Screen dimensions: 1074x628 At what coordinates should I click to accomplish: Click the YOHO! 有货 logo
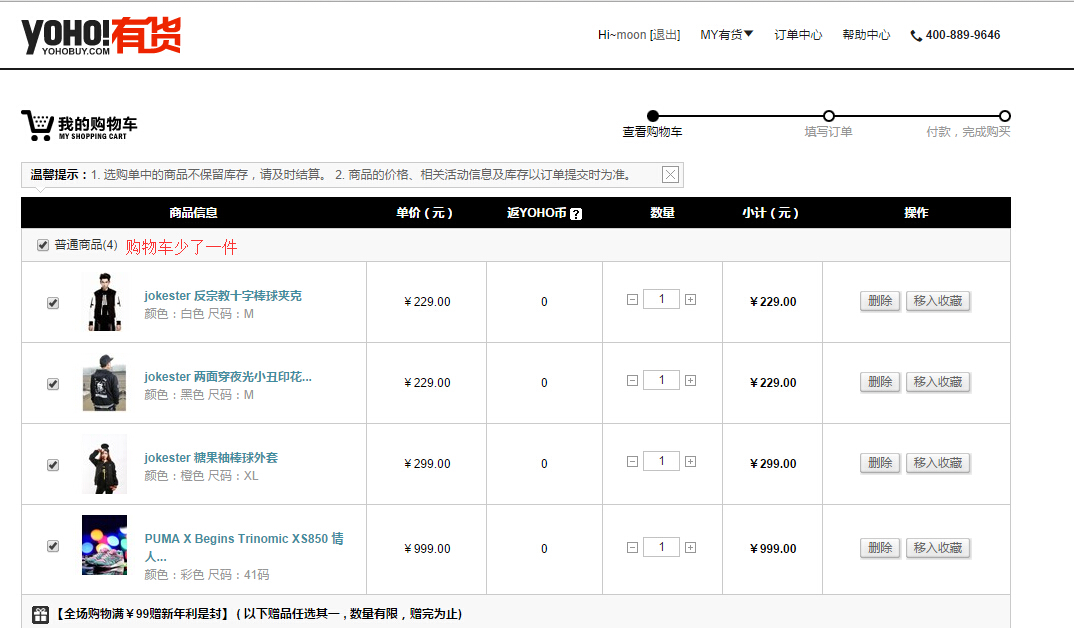coord(101,36)
